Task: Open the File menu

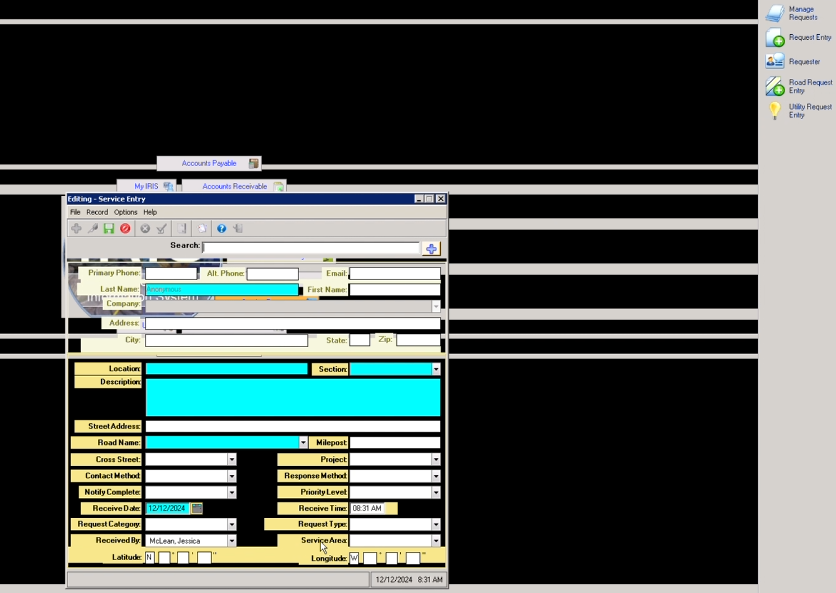Action: coord(75,212)
